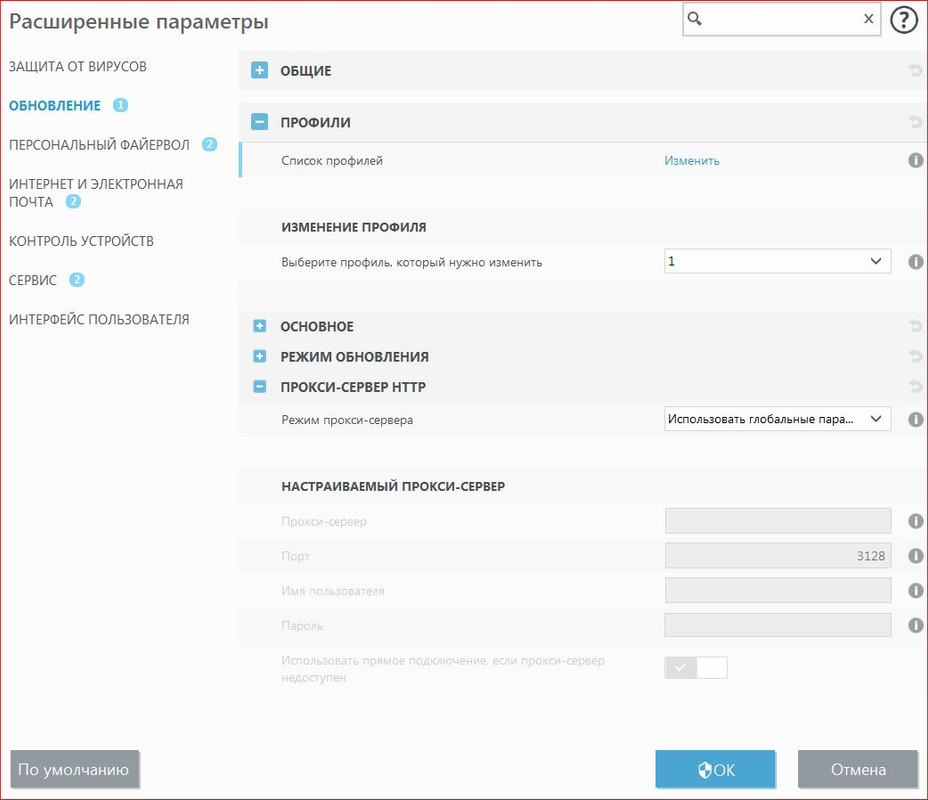
Task: Click badge 2 next to ПЕРСОНАЛЬНЫЙ ФАЙЕРВОЛ
Action: tap(210, 144)
